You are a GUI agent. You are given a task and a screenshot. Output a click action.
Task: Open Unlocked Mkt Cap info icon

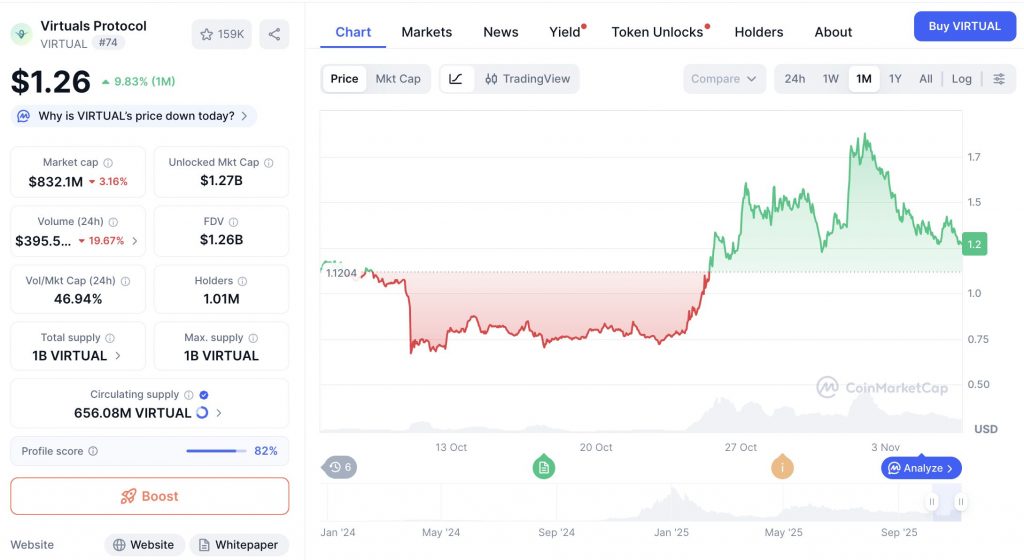coord(268,163)
